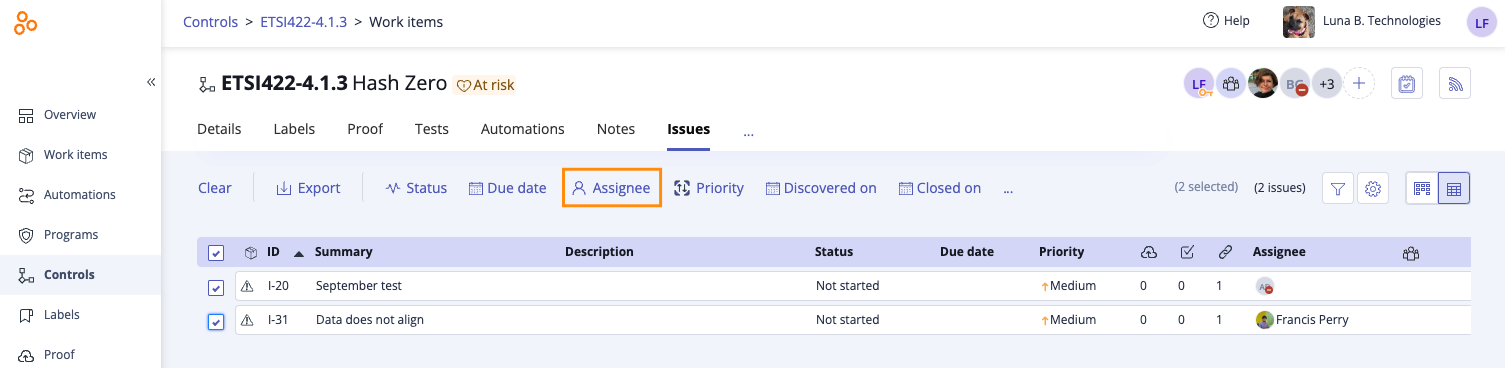The image size is (1505, 368).
Task: Navigate to Controls breadcrumb link
Action: 210,22
